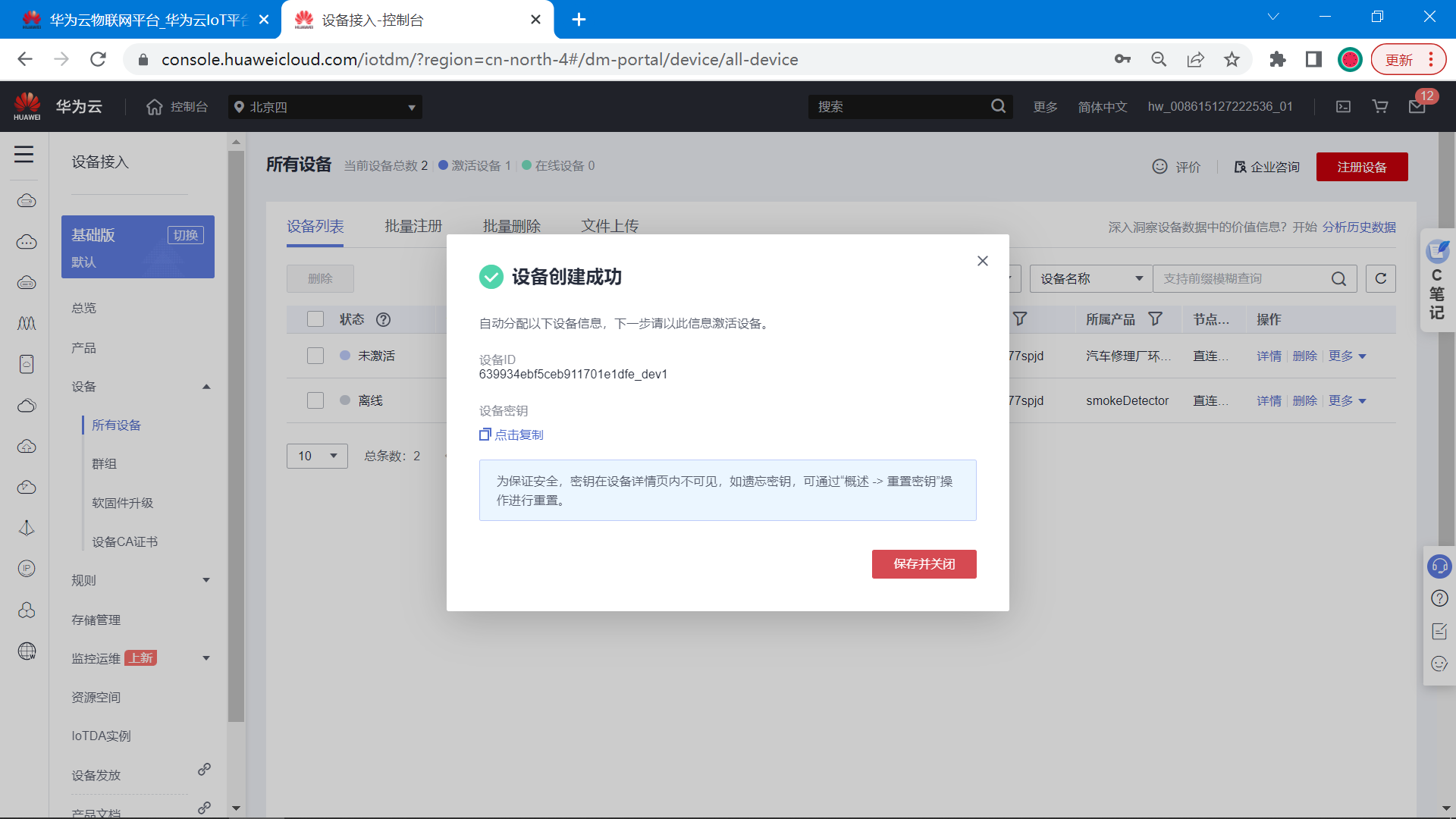The width and height of the screenshot is (1456, 819).
Task: Switch to the File Upload tab
Action: [x=610, y=226]
